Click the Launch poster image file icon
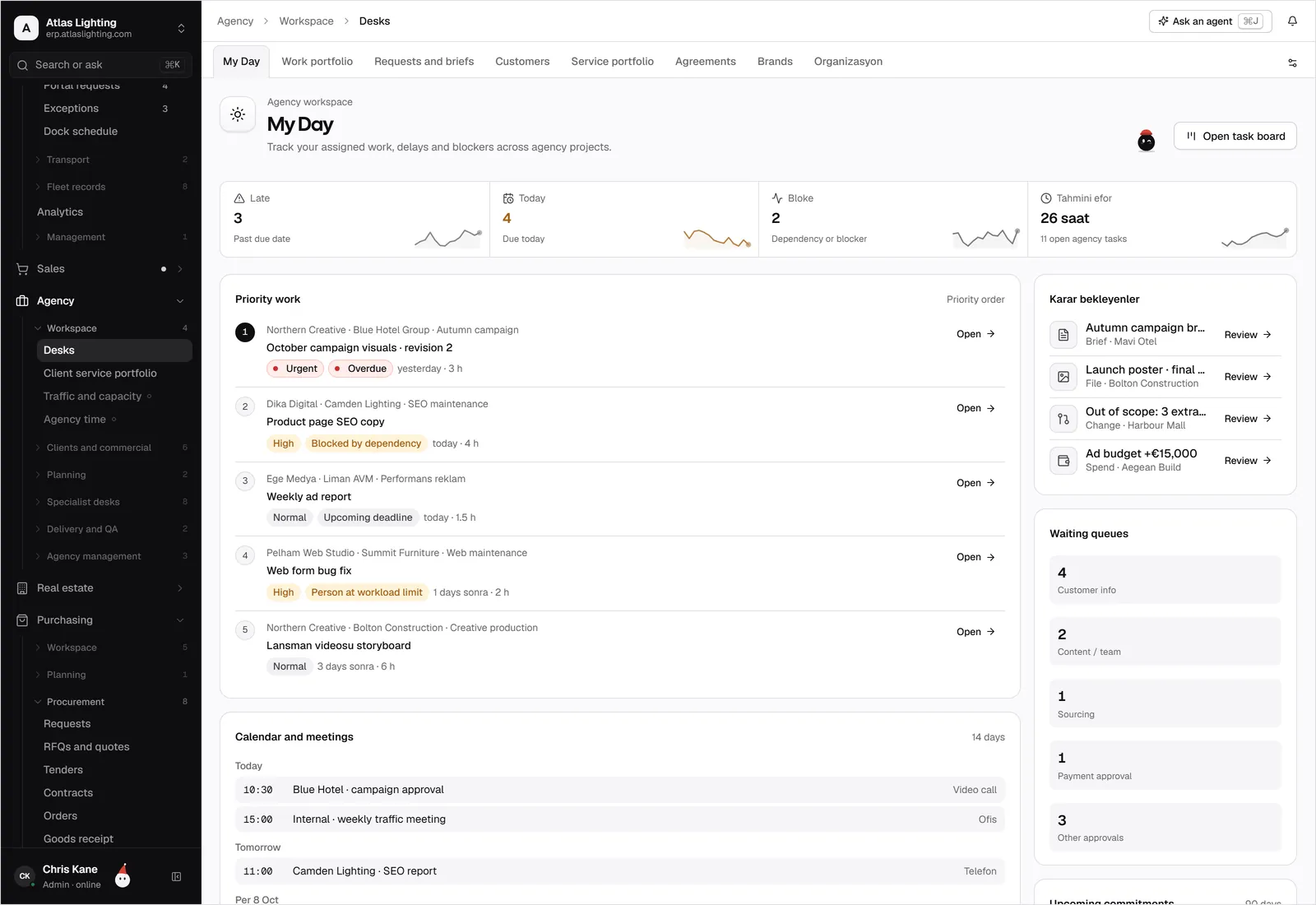The width and height of the screenshot is (1316, 905). pyautogui.click(x=1063, y=377)
